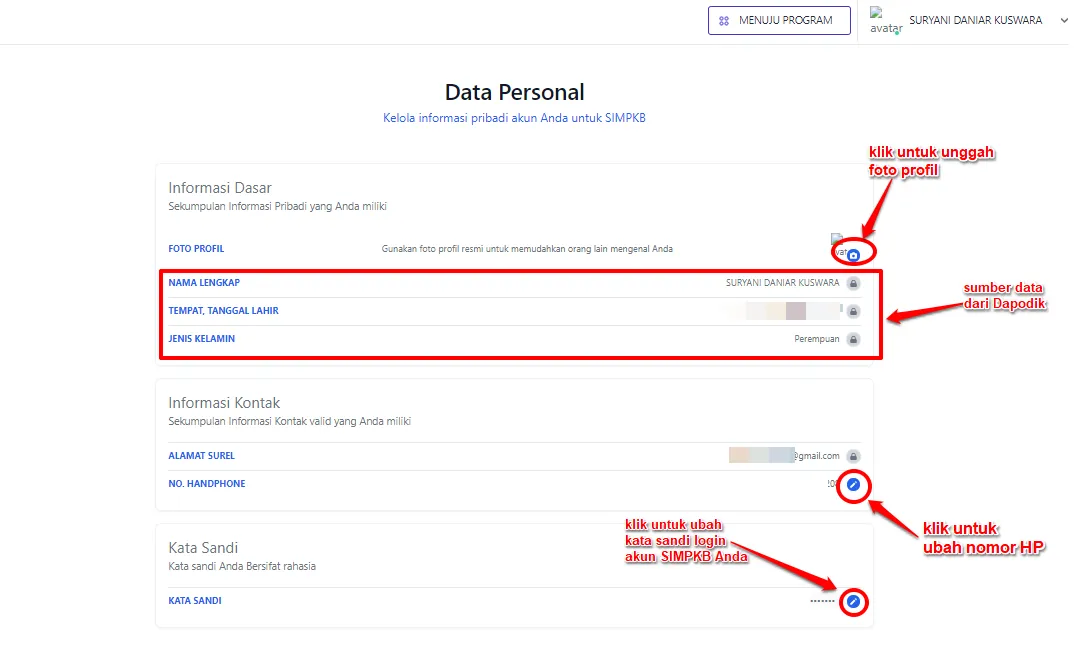This screenshot has width=1075, height=662.
Task: Open the SURYANI DANIAR KUSWARA account menu
Action: pos(975,20)
